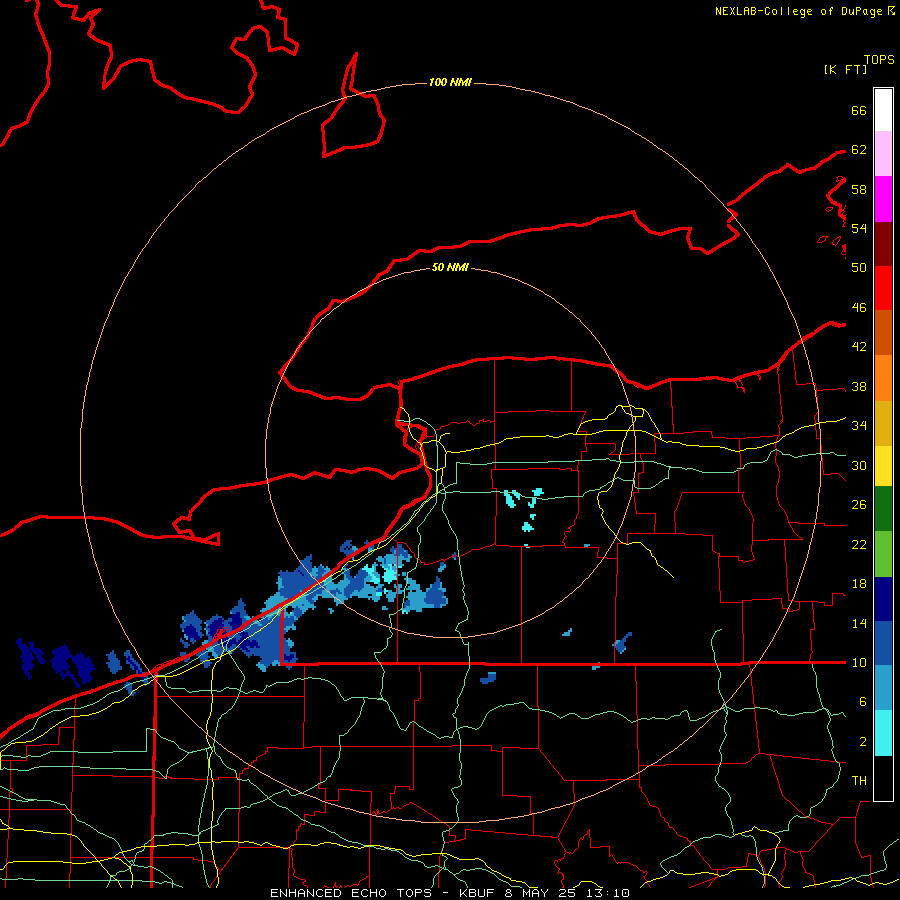Click the navy 14-18 kft legend swatch
This screenshot has width=900, height=900.
[x=883, y=599]
